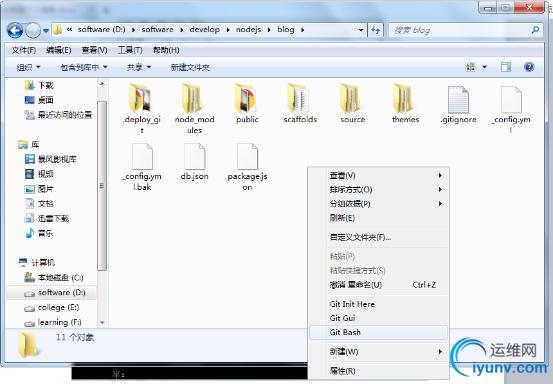
Task: Click navigation pane scrollbar down arrow
Action: (x=102, y=322)
